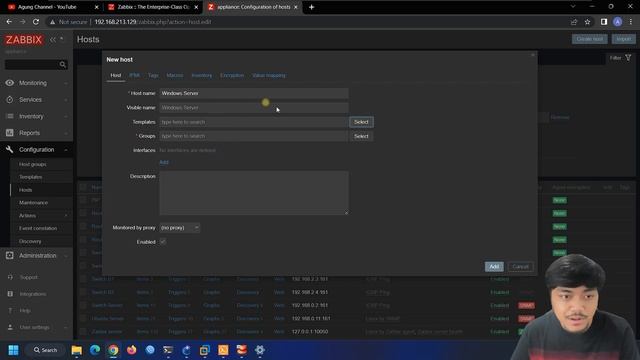Open the Inventory tab in New host dialog
Image resolution: width=640 pixels, height=360 pixels.
tap(202, 76)
